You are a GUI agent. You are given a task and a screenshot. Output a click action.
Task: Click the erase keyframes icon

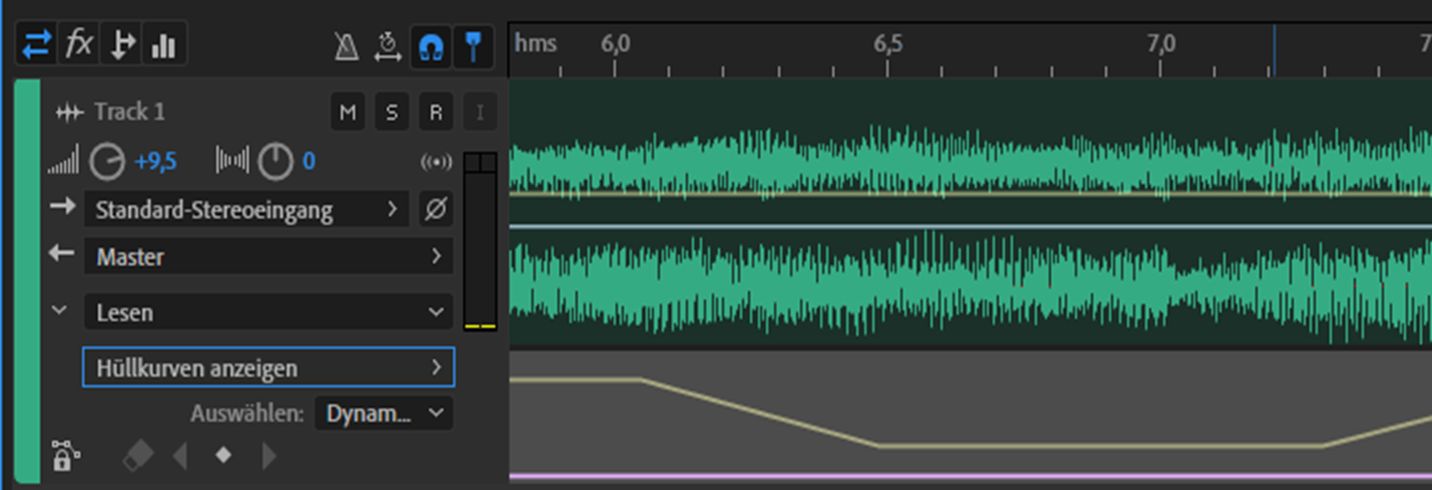coord(138,456)
